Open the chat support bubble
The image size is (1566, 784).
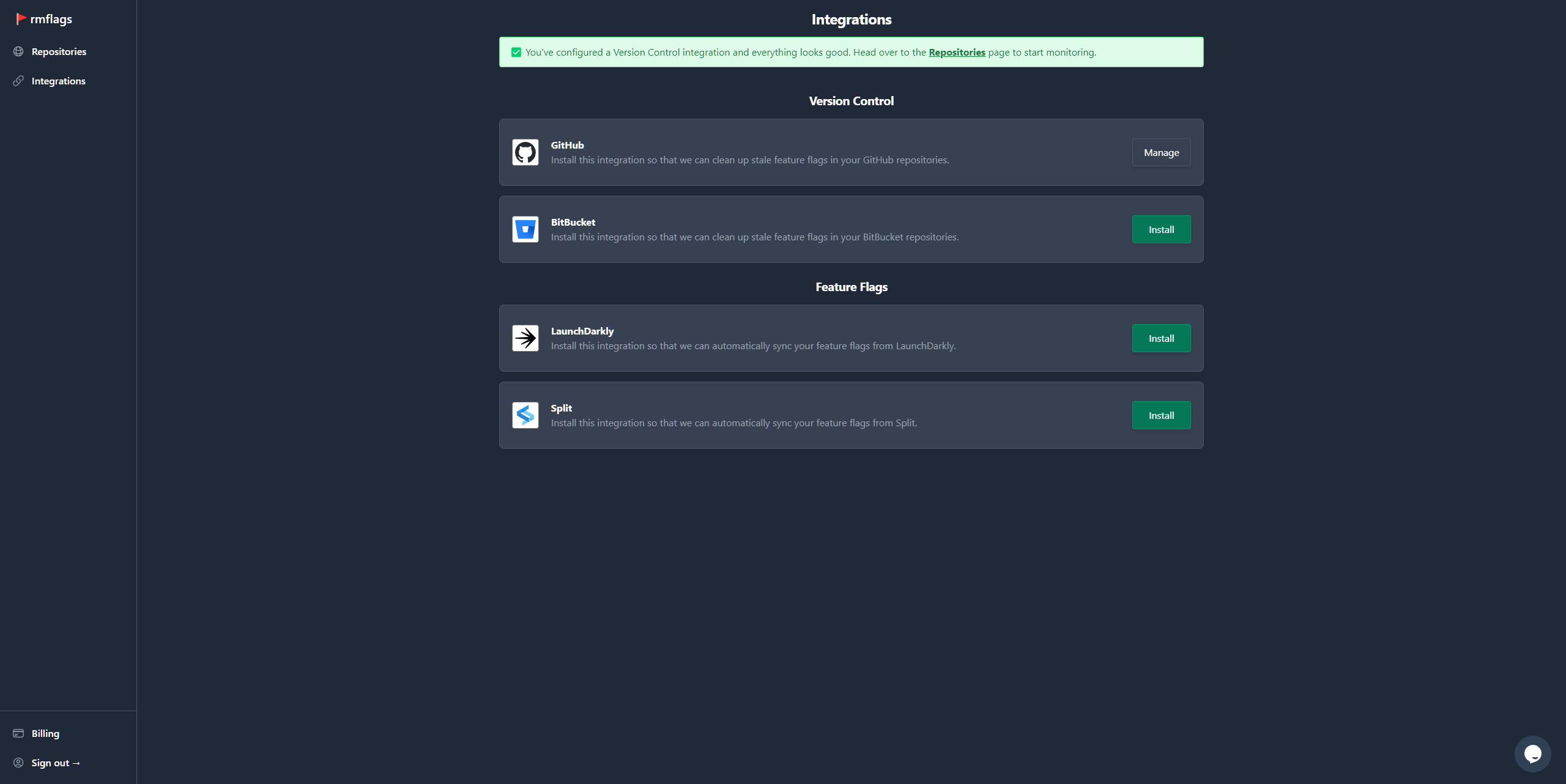point(1532,753)
